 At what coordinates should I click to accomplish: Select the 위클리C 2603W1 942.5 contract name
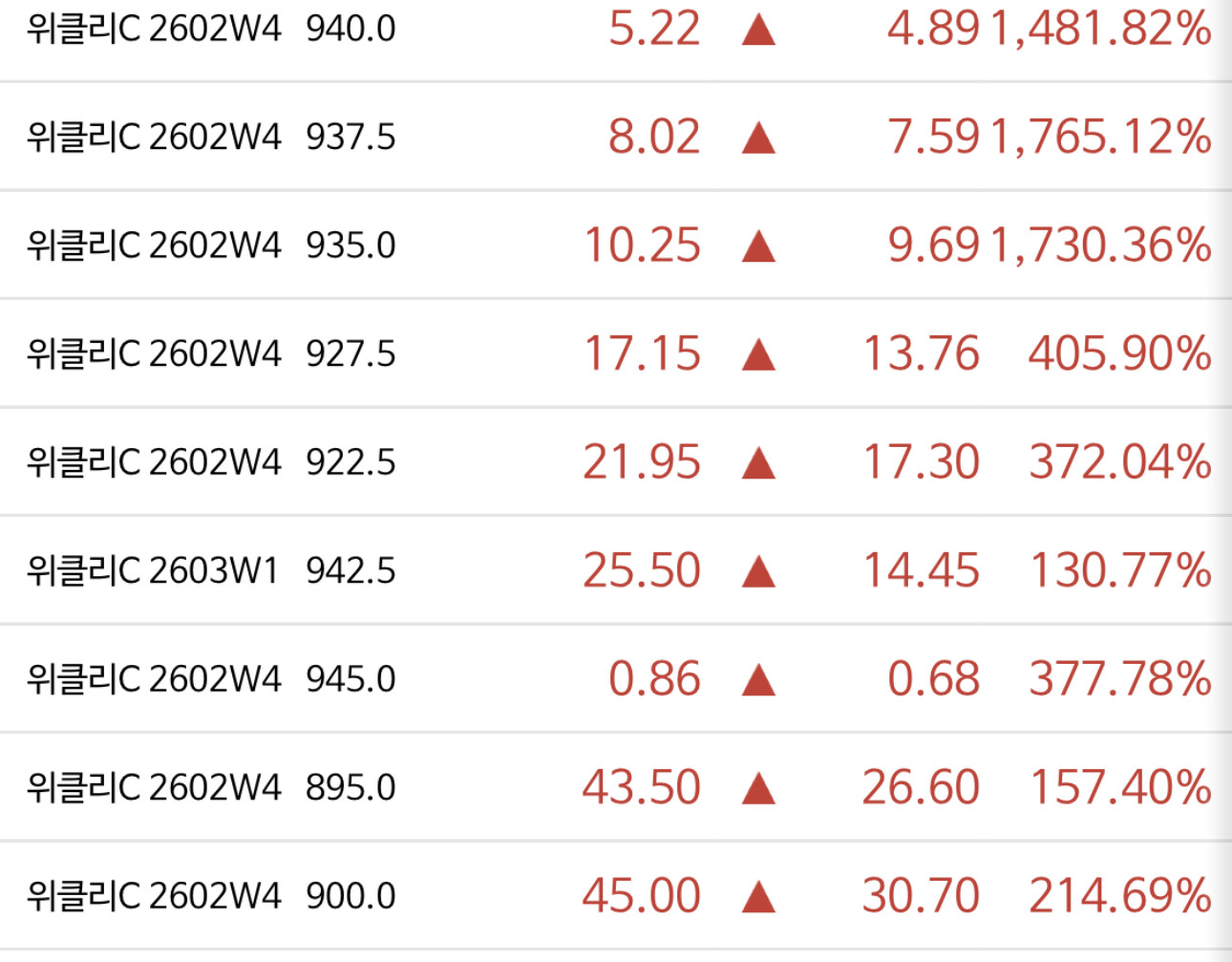click(210, 570)
